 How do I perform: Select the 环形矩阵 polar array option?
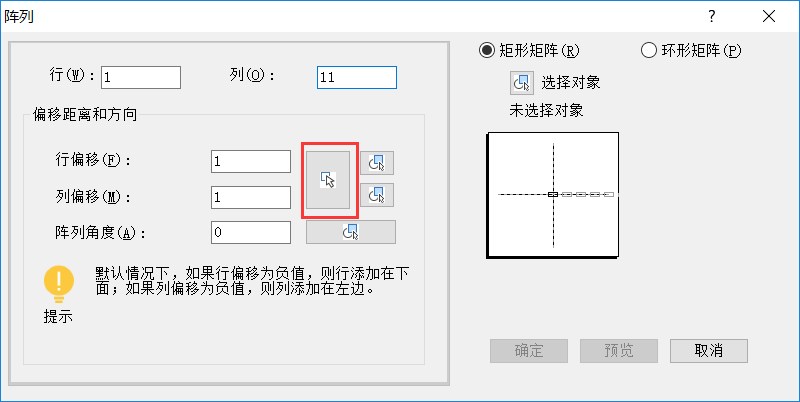click(647, 50)
